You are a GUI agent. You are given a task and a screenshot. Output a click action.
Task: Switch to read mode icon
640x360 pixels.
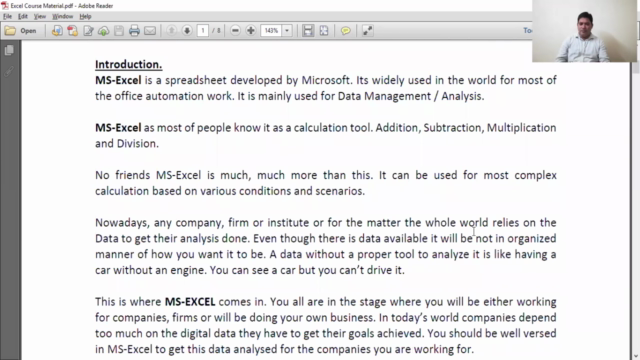[x=367, y=31]
